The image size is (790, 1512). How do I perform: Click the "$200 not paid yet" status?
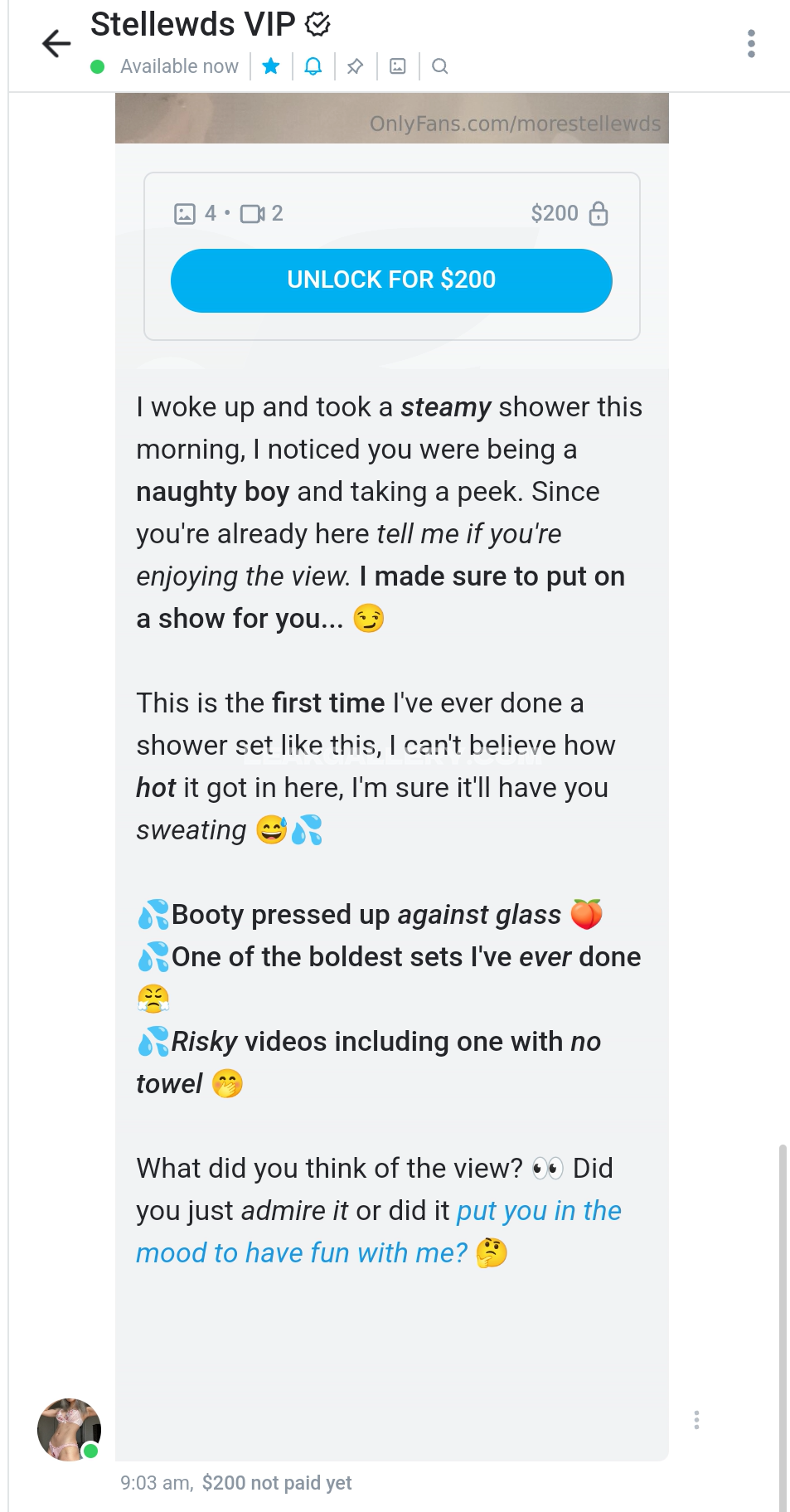(277, 1483)
